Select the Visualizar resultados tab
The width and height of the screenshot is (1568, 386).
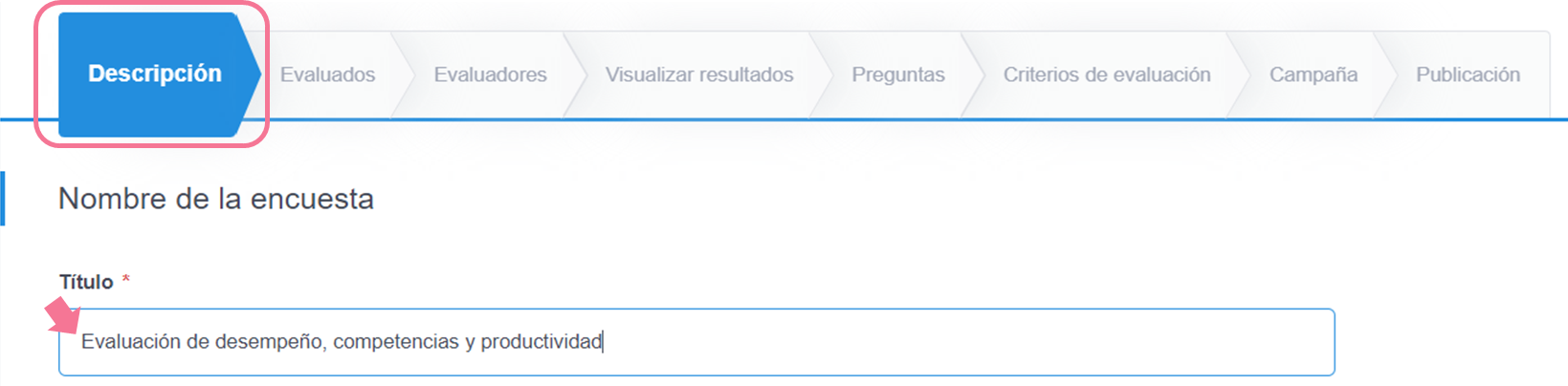pyautogui.click(x=698, y=75)
